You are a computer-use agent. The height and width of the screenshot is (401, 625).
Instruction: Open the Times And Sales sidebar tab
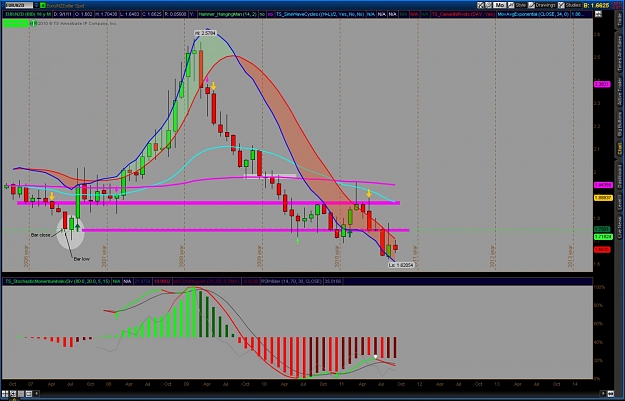point(620,53)
